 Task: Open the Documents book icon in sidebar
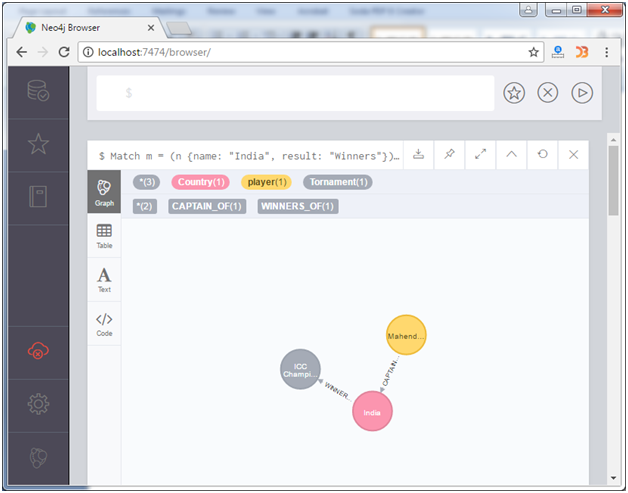pos(38,196)
